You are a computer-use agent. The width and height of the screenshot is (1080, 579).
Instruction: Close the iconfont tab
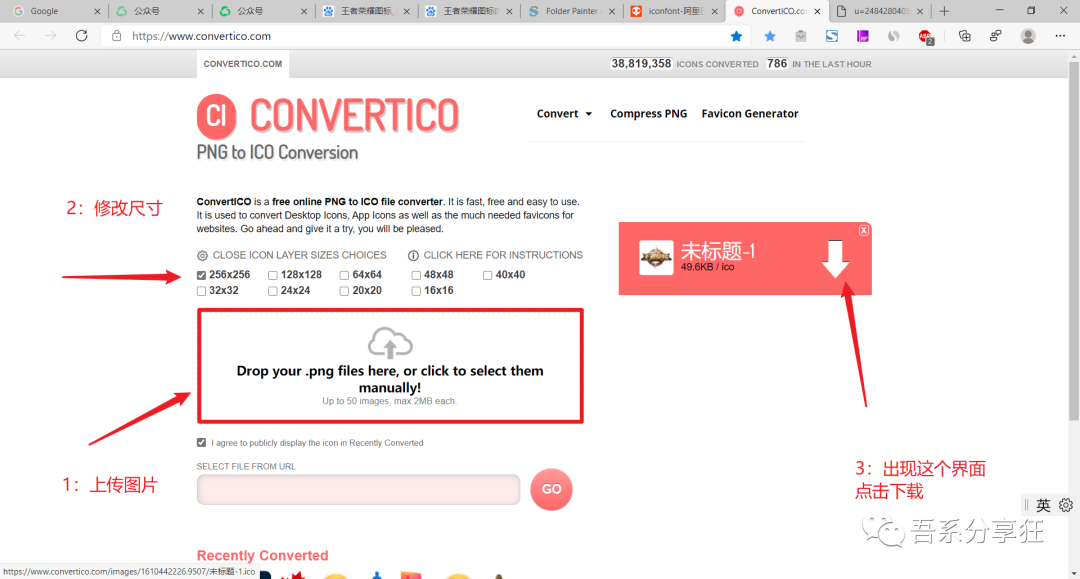pyautogui.click(x=714, y=11)
